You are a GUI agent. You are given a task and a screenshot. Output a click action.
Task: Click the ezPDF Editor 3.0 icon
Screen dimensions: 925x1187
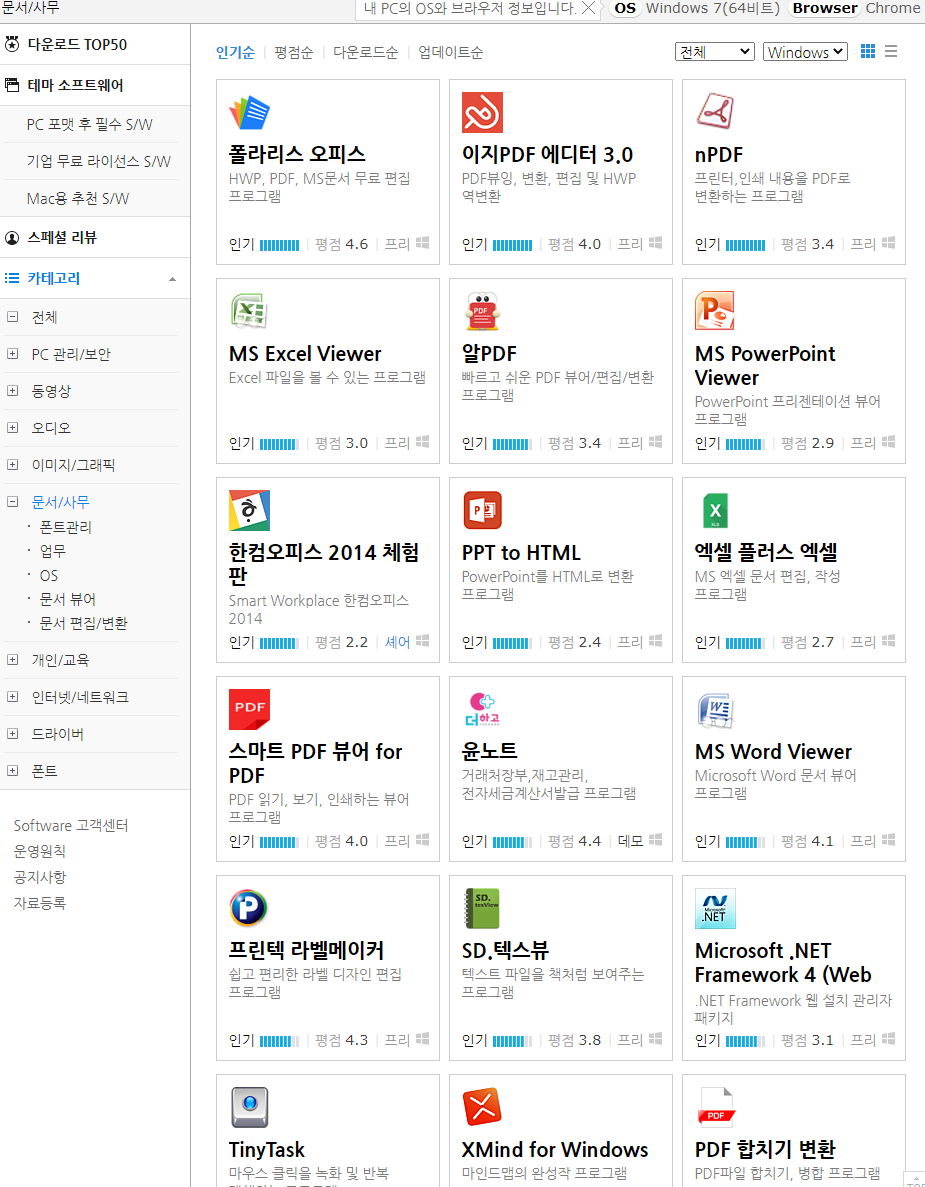pyautogui.click(x=482, y=112)
